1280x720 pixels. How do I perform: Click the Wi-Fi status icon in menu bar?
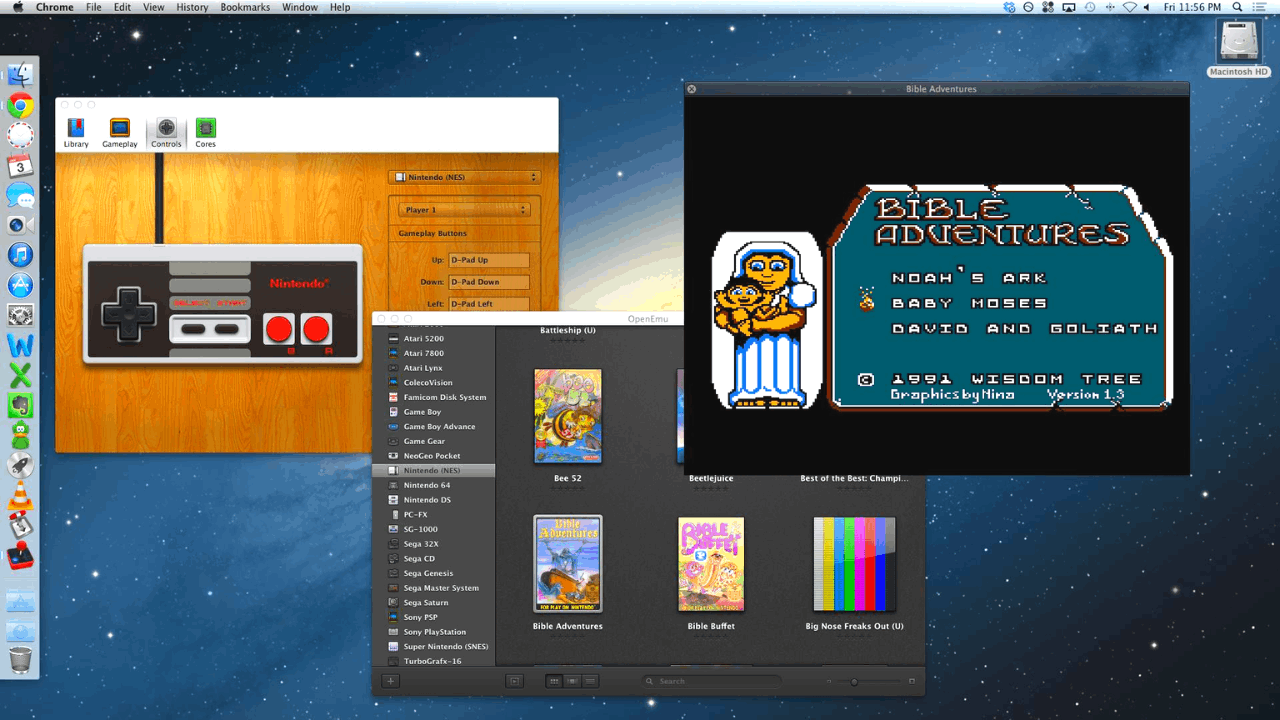(x=1130, y=7)
